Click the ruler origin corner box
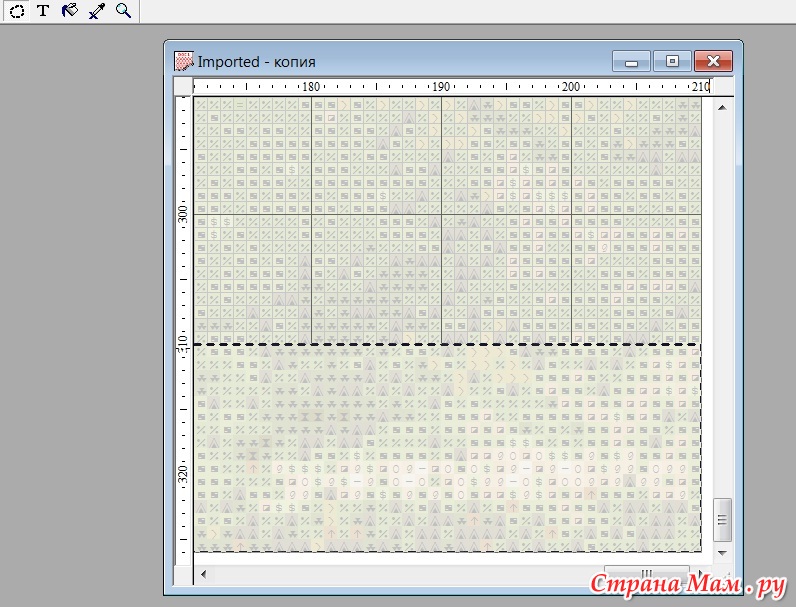The height and width of the screenshot is (607, 796). 183,86
